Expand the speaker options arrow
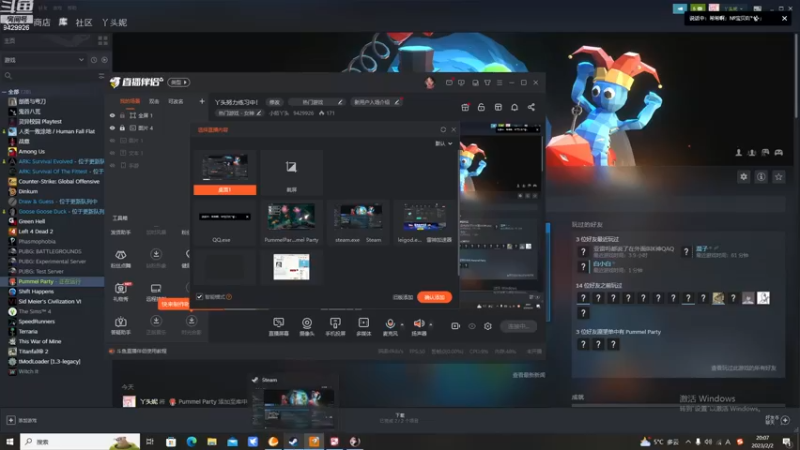The image size is (800, 450). [431, 324]
